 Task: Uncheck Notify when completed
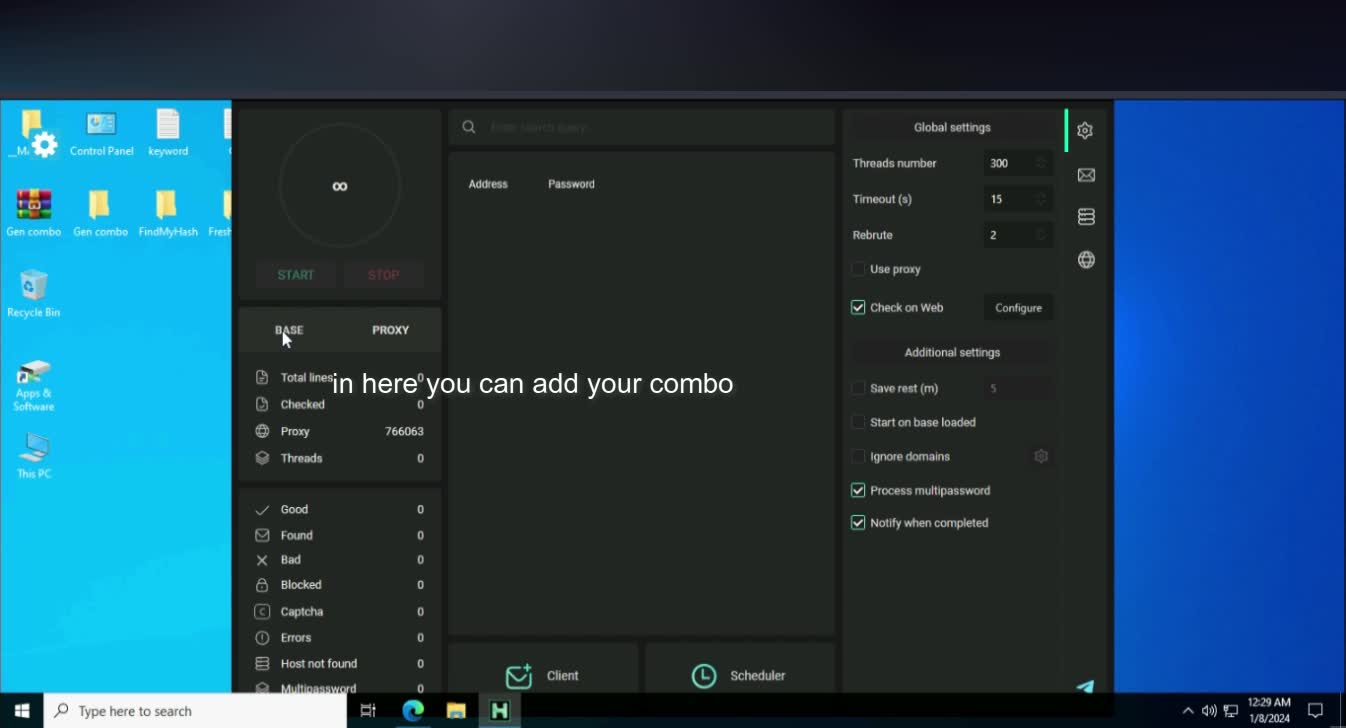click(x=858, y=523)
